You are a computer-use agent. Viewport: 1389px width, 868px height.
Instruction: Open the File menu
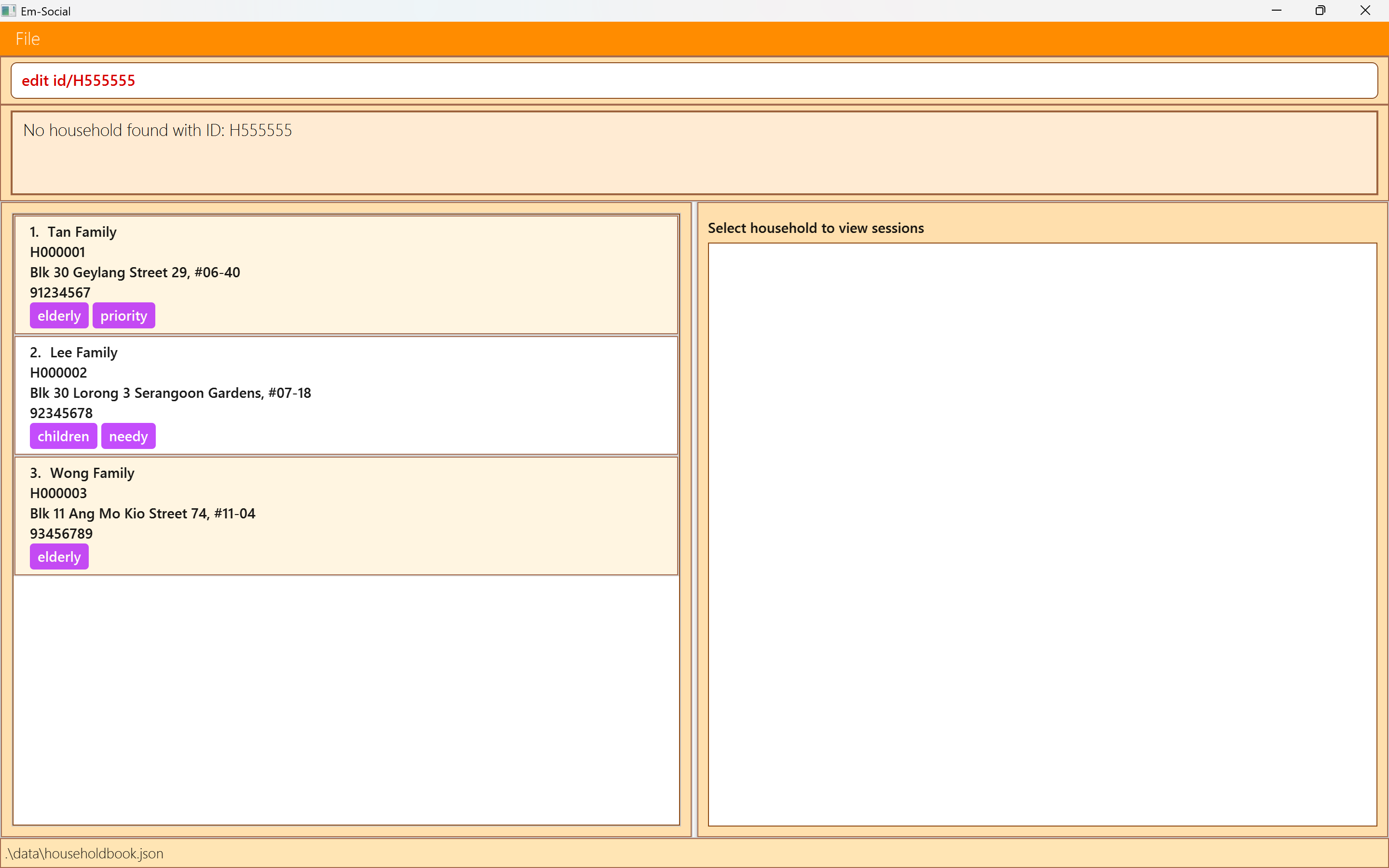pos(27,39)
